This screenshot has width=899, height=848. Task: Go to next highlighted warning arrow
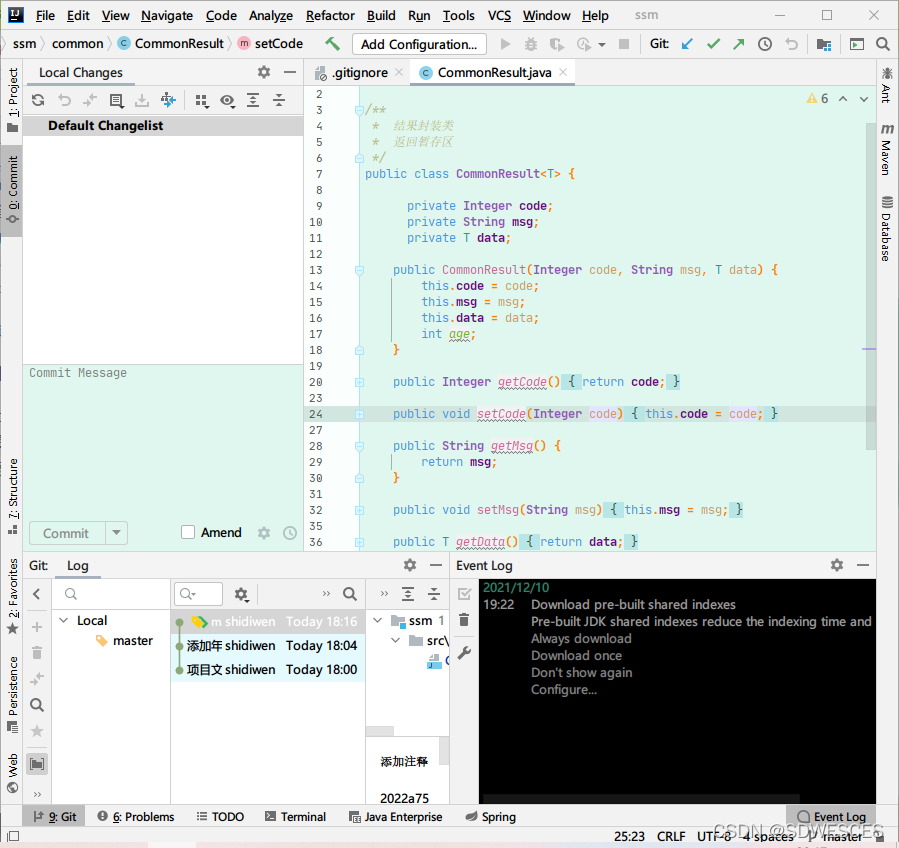863,99
